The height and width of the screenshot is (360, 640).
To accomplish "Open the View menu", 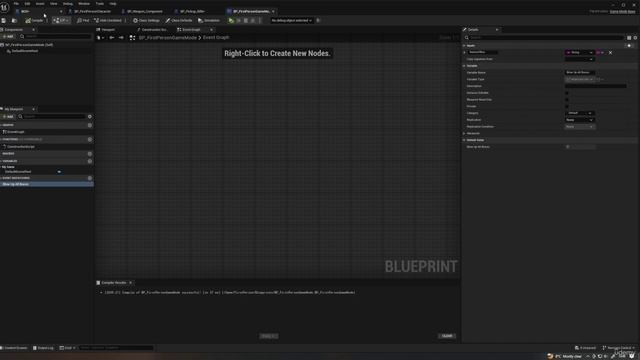I will pyautogui.click(x=53, y=4).
